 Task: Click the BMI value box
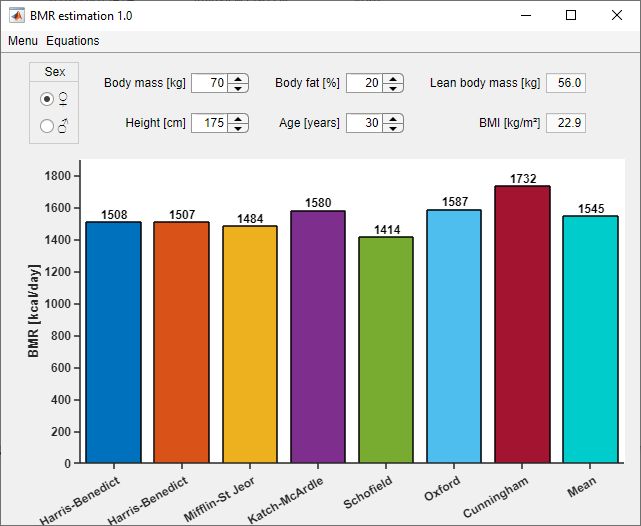point(566,123)
